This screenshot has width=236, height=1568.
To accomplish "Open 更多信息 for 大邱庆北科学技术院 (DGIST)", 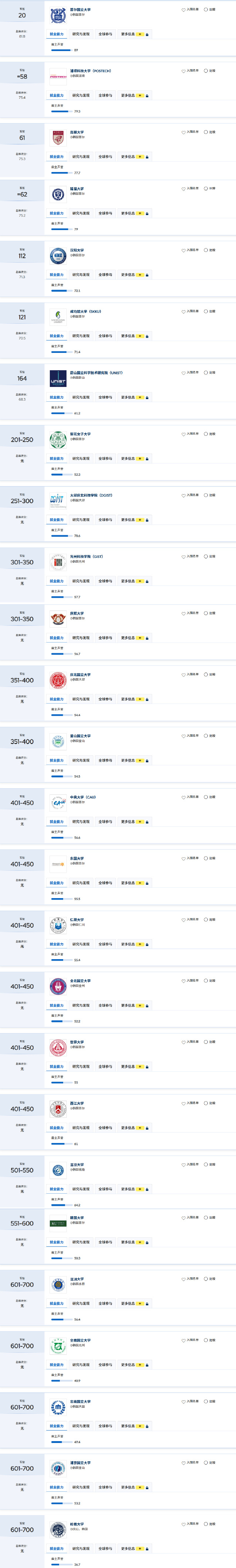I will (x=128, y=520).
